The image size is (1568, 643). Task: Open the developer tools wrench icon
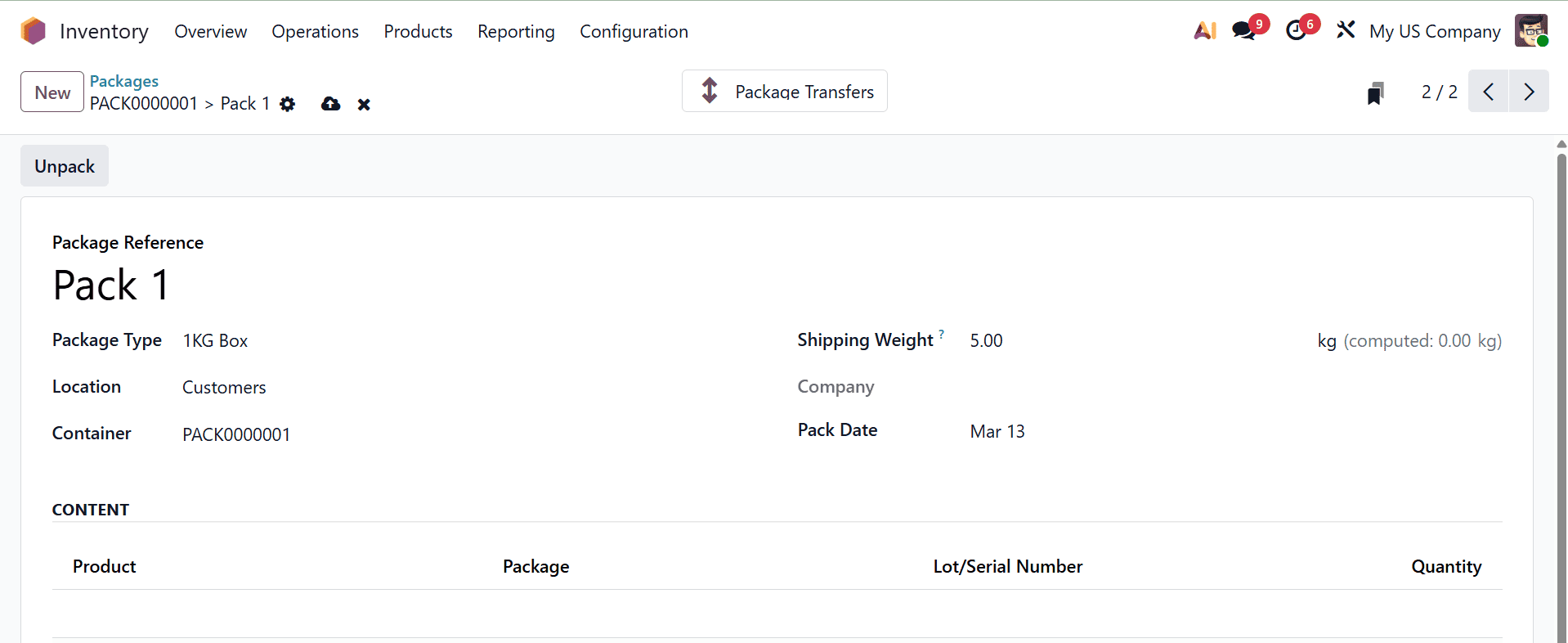click(x=1345, y=30)
